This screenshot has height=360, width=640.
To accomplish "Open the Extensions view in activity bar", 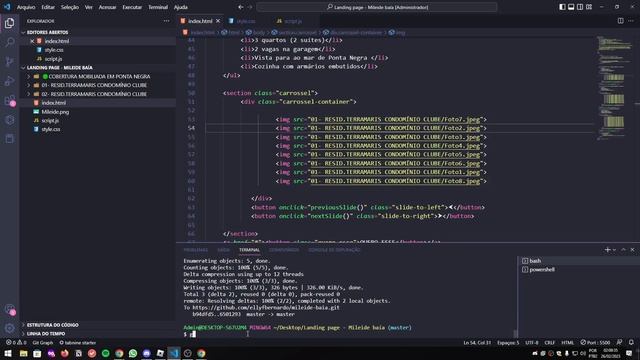I will click(9, 100).
